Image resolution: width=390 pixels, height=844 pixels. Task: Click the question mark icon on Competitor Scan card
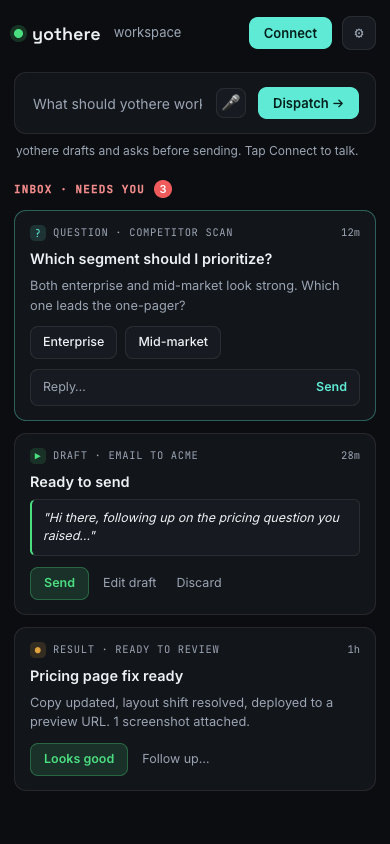(x=38, y=233)
